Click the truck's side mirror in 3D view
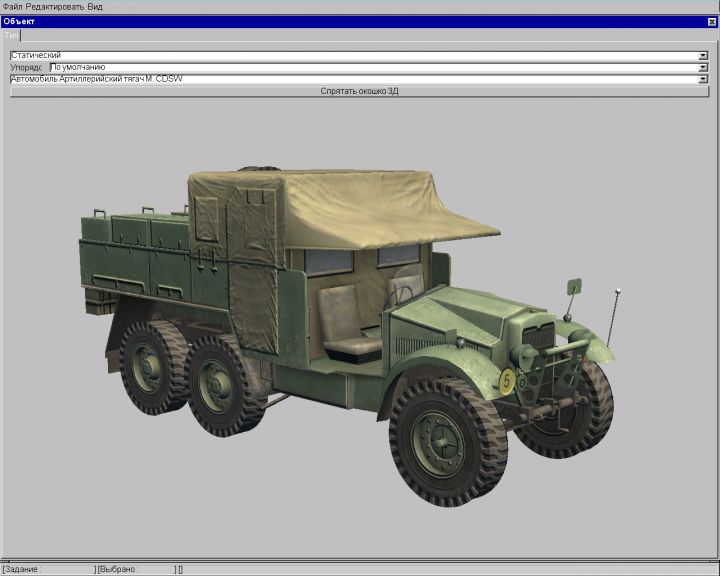 (x=573, y=287)
